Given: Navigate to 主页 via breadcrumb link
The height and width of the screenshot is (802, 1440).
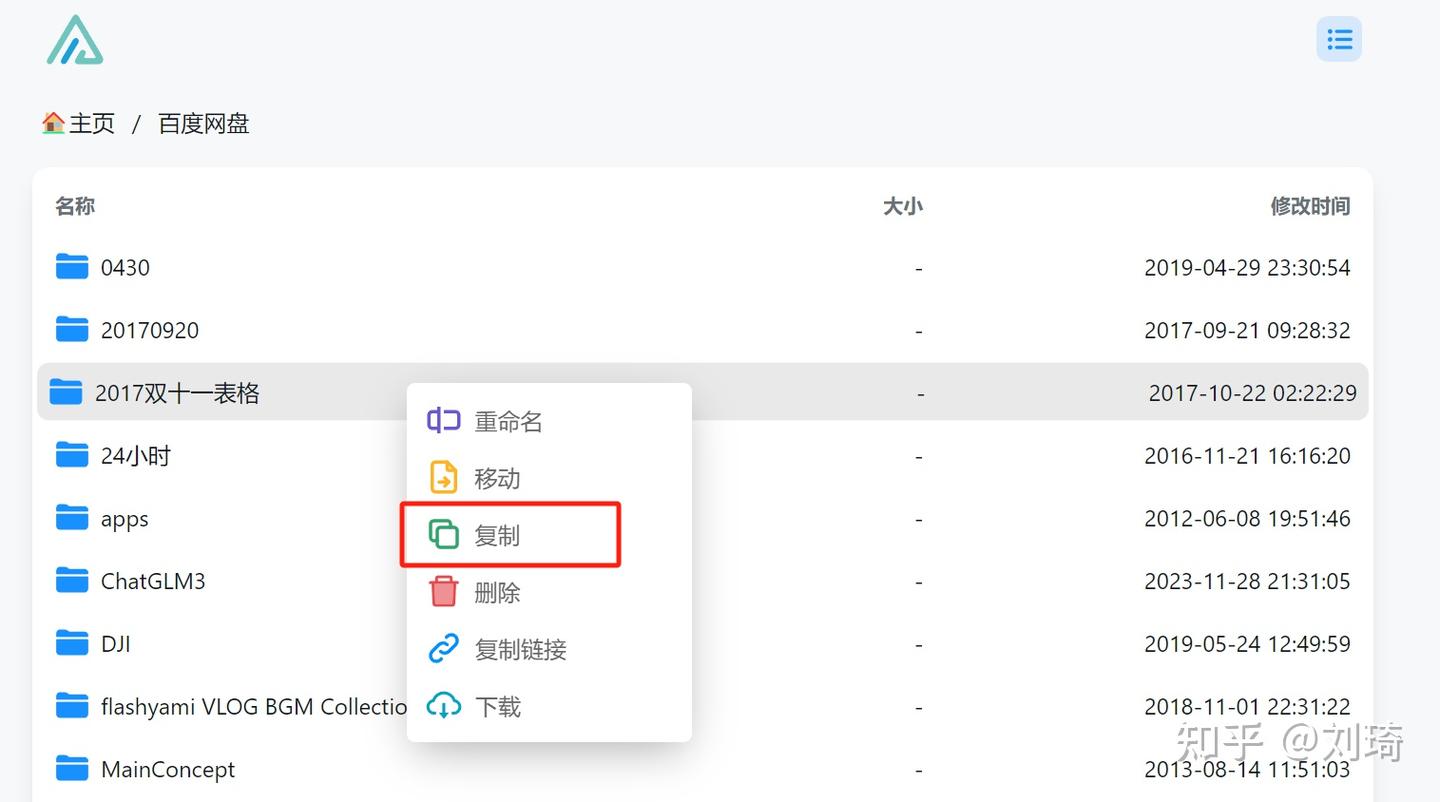Looking at the screenshot, I should [x=92, y=123].
